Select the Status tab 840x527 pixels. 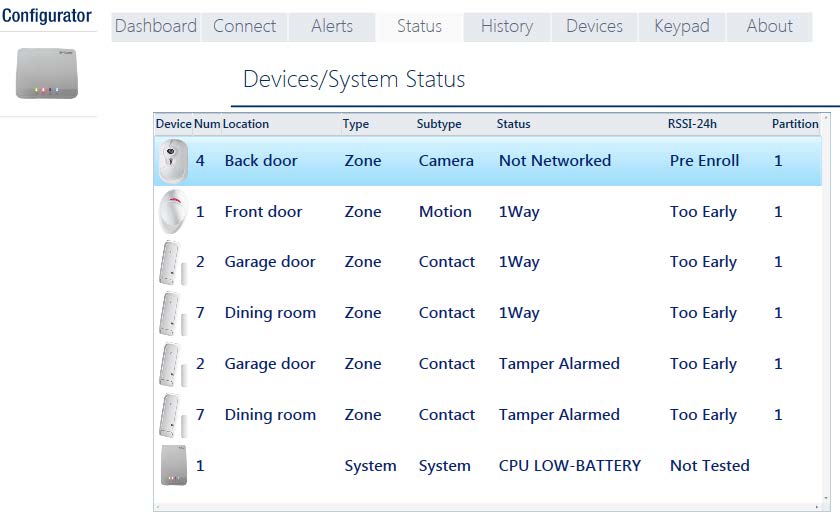coord(419,27)
